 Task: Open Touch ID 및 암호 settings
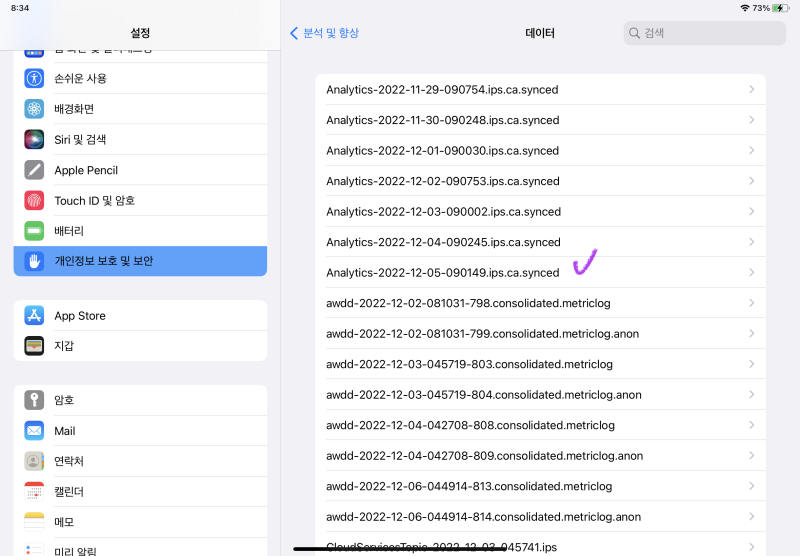tap(140, 200)
